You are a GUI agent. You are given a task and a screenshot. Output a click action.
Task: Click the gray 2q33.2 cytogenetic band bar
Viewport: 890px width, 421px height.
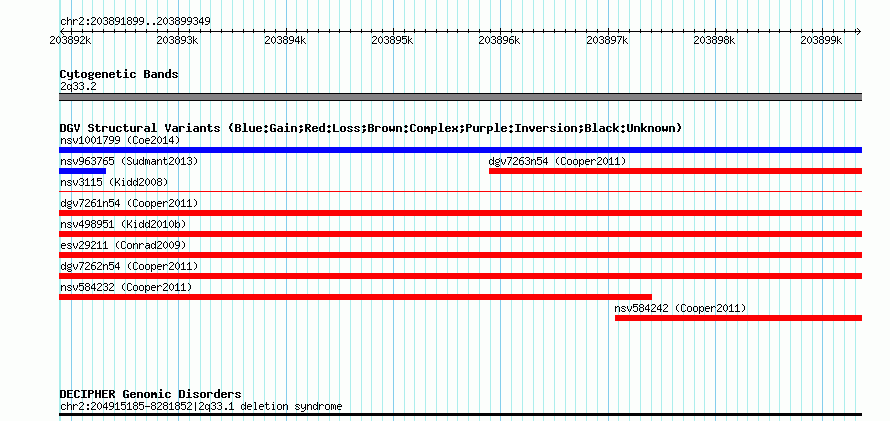460,97
